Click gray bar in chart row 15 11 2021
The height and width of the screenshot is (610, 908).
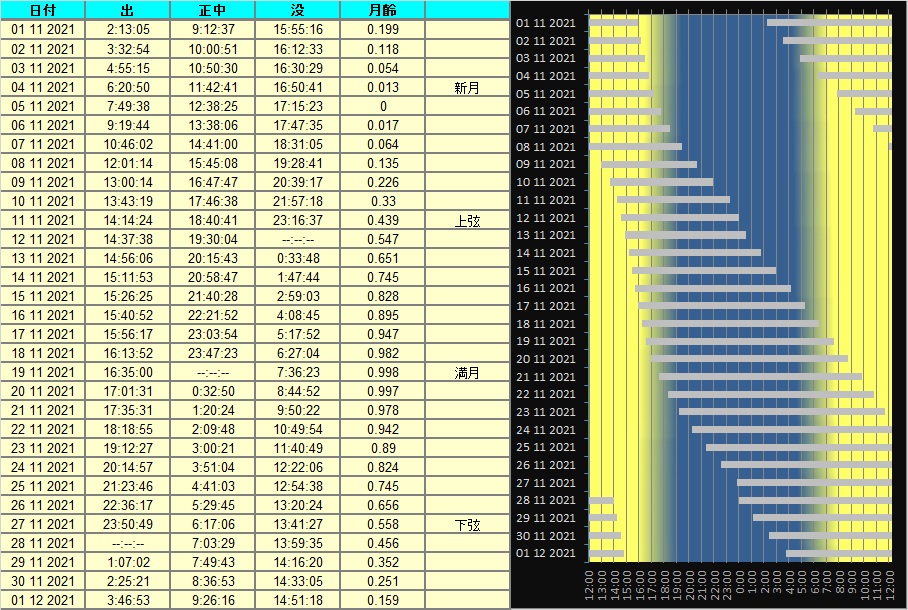point(704,270)
